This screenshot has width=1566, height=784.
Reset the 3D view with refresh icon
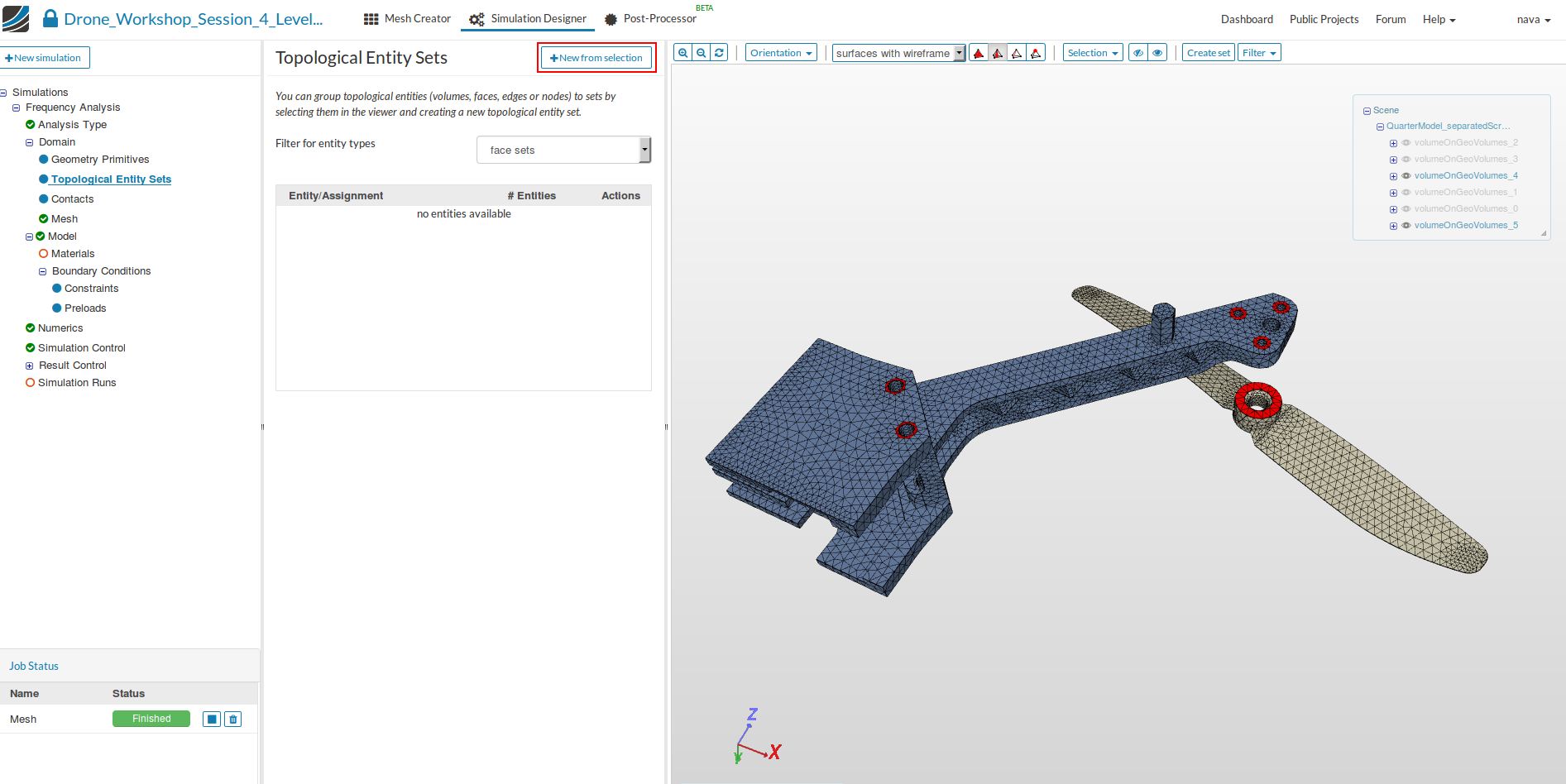pos(720,53)
